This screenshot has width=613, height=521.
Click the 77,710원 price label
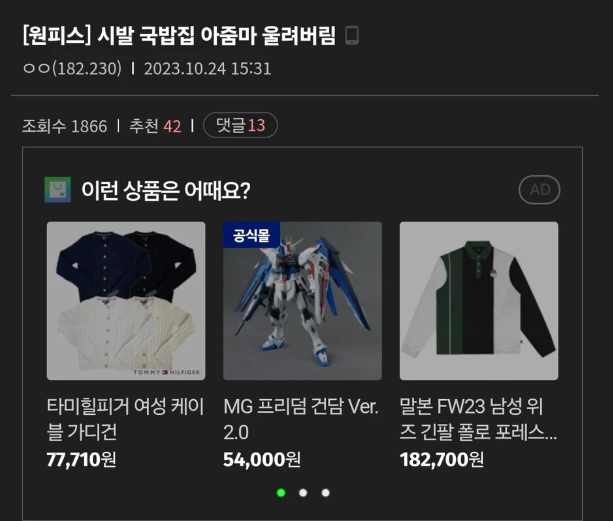(x=81, y=460)
